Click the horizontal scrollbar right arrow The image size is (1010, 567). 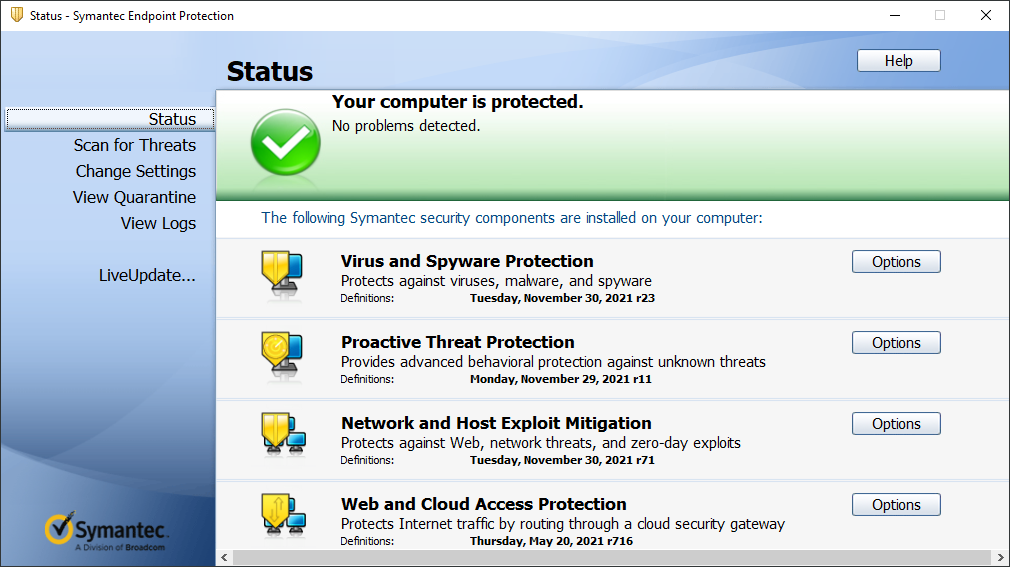pos(1001,557)
